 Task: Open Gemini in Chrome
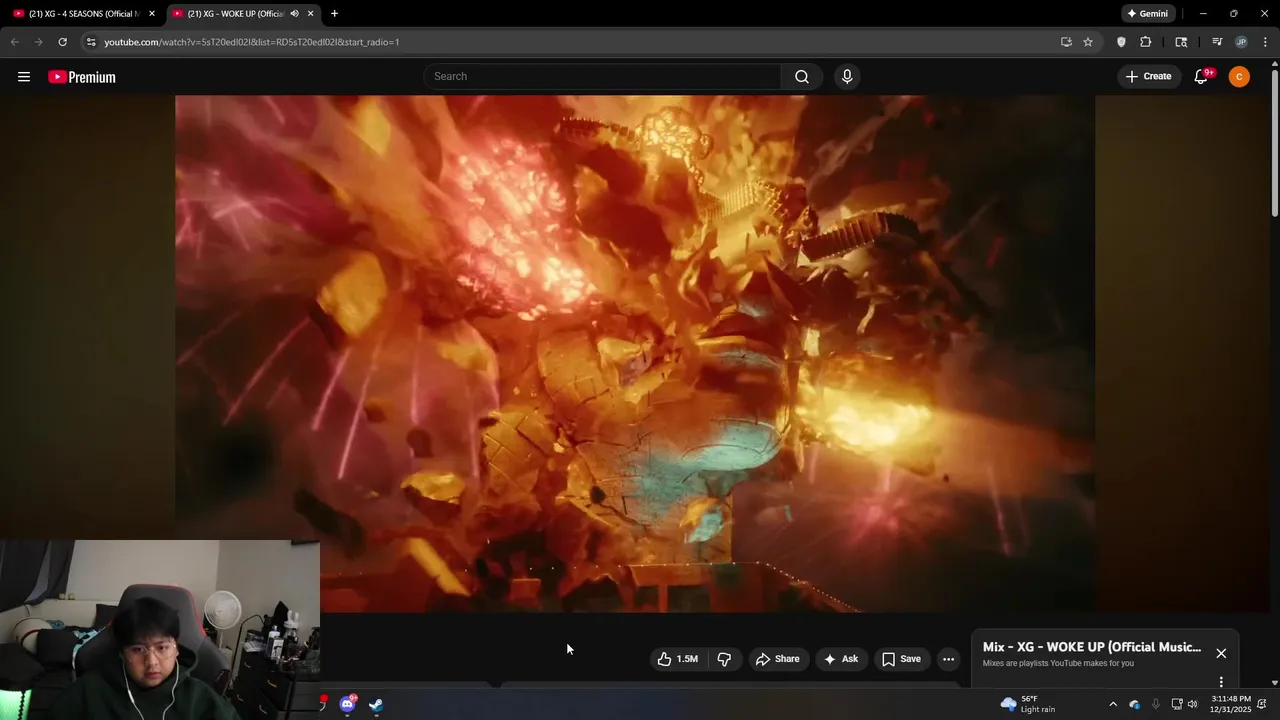1147,14
